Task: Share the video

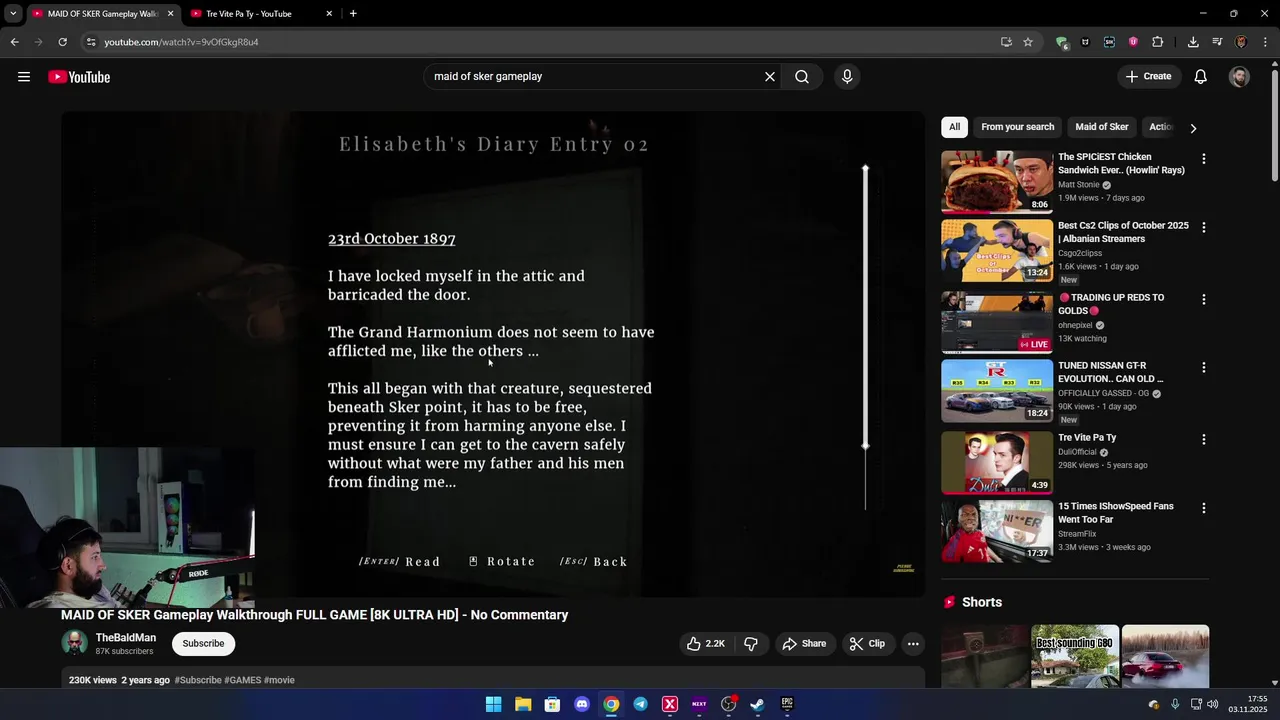Action: tap(804, 644)
